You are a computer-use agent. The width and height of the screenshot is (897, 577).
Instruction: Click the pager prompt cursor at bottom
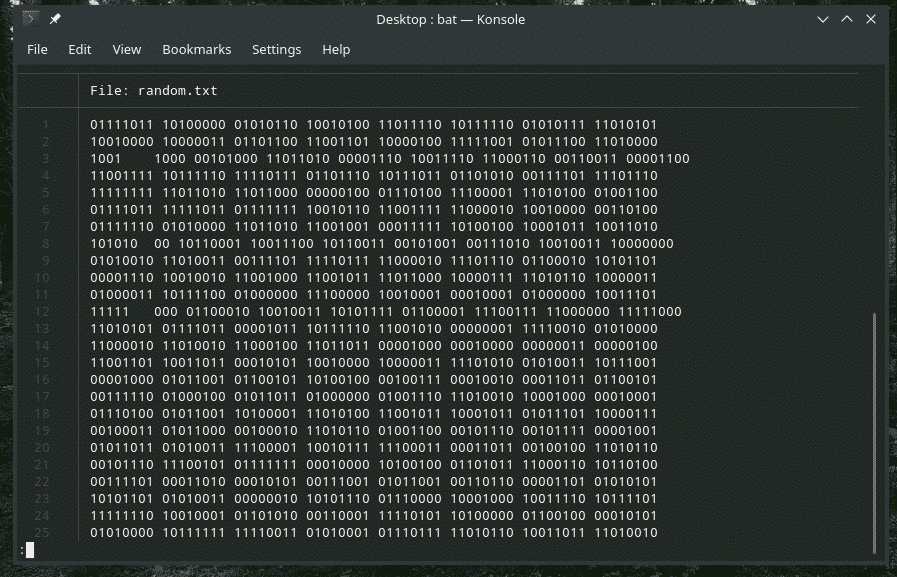(x=30, y=550)
